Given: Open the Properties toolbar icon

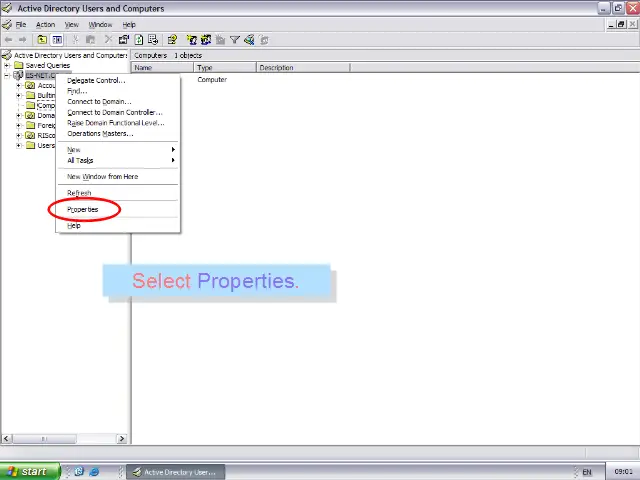Looking at the screenshot, I should point(124,40).
